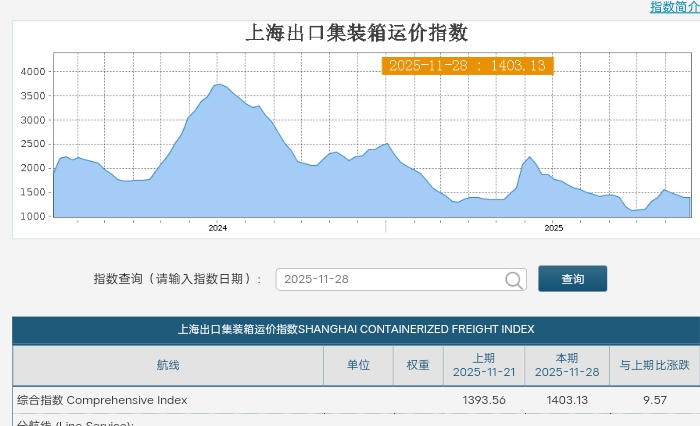Click the chart's highest peak near 2024
Image resolution: width=700 pixels, height=426 pixels.
[219, 84]
